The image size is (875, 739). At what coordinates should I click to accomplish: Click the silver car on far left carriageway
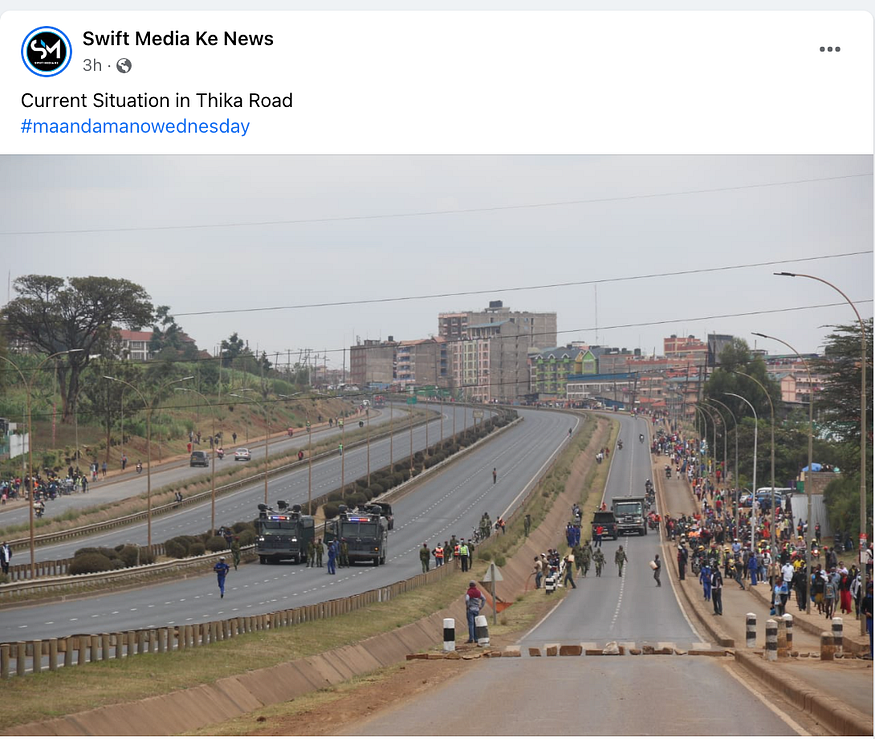pos(243,454)
